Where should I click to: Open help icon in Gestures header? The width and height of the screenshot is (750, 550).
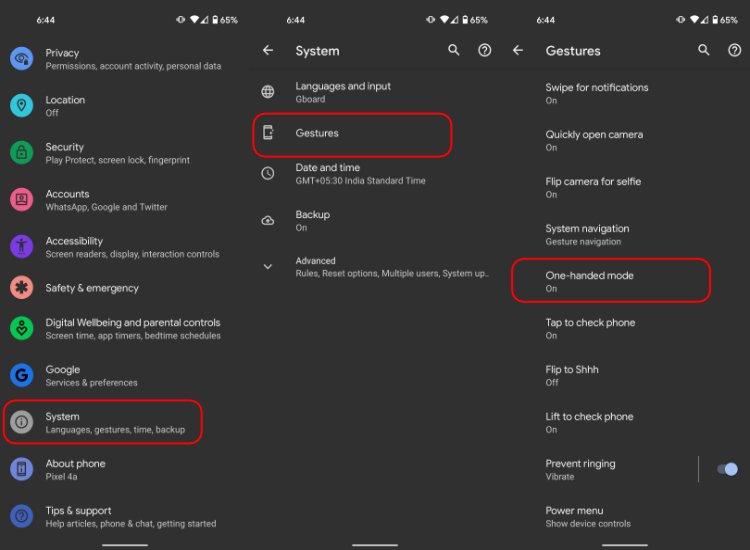734,50
